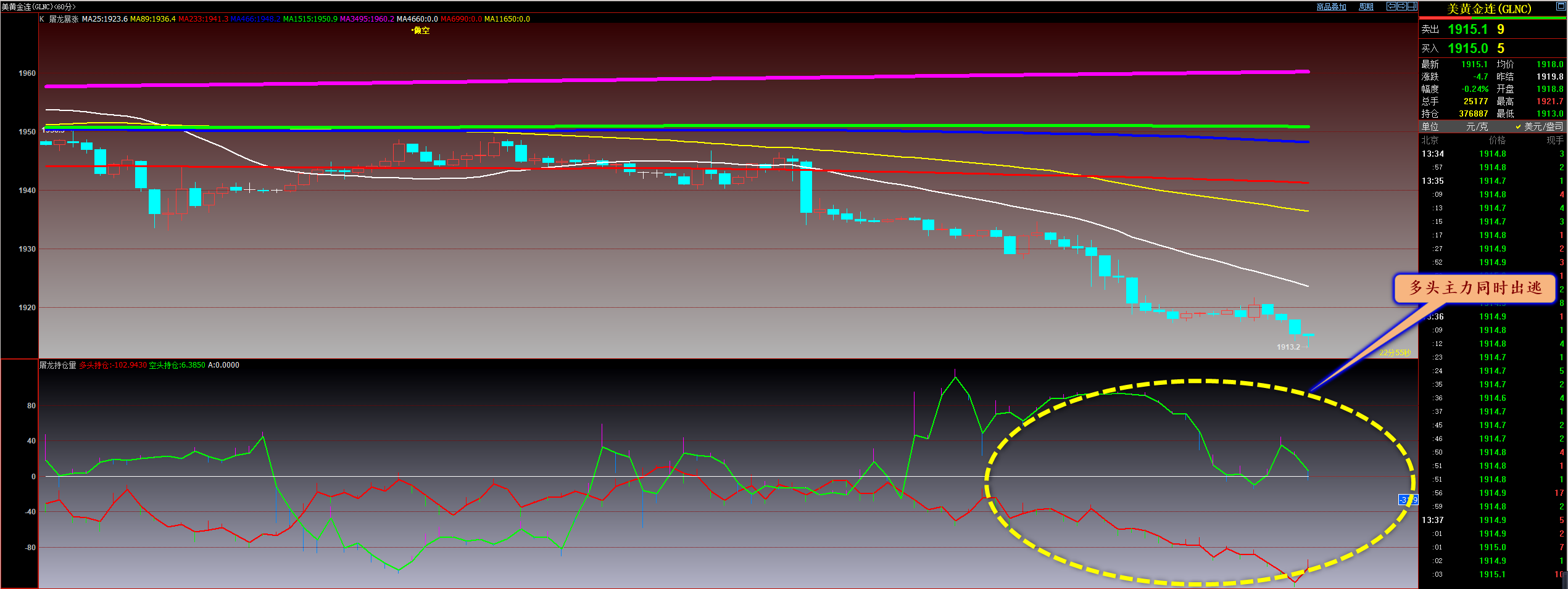Click the 屠龙持仓量 sub-indicator name

[58, 365]
